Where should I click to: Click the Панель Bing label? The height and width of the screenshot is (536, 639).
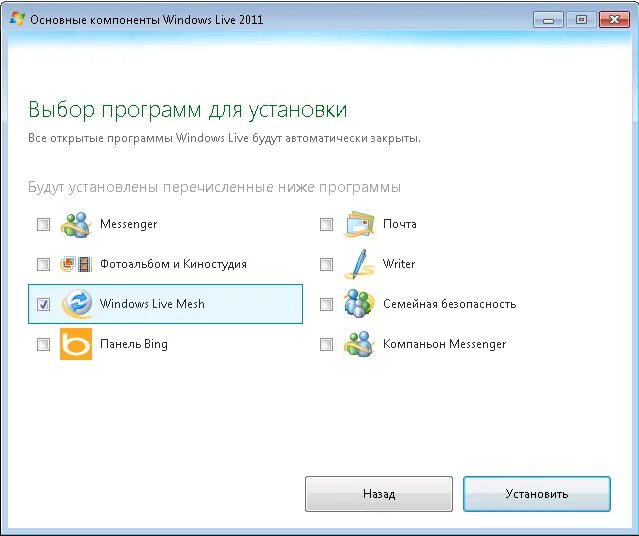(x=134, y=344)
